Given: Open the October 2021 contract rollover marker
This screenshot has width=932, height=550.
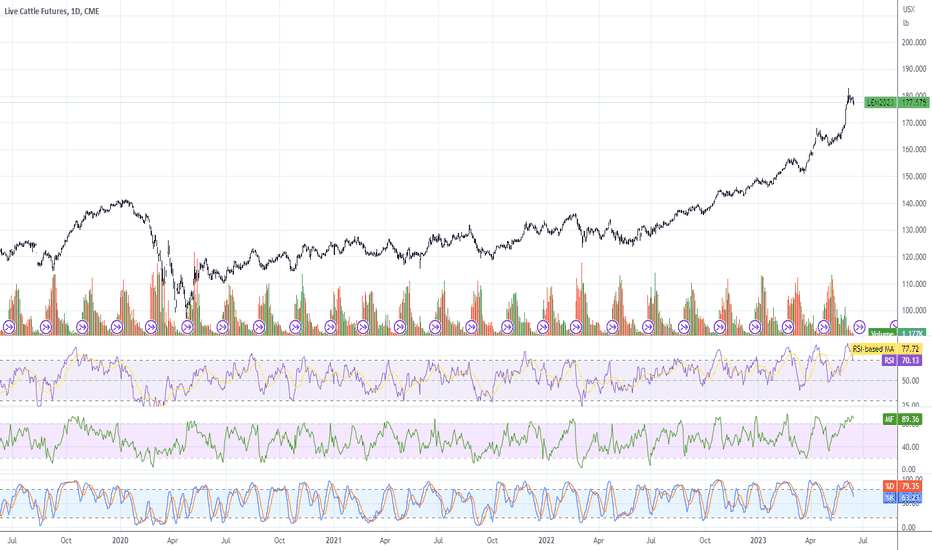Looking at the screenshot, I should click(x=507, y=326).
